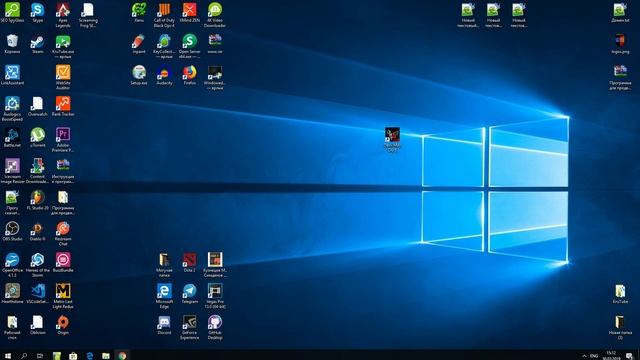Launch Telegram from the desktop
Viewport: 640px width, 360px height.
click(189, 294)
